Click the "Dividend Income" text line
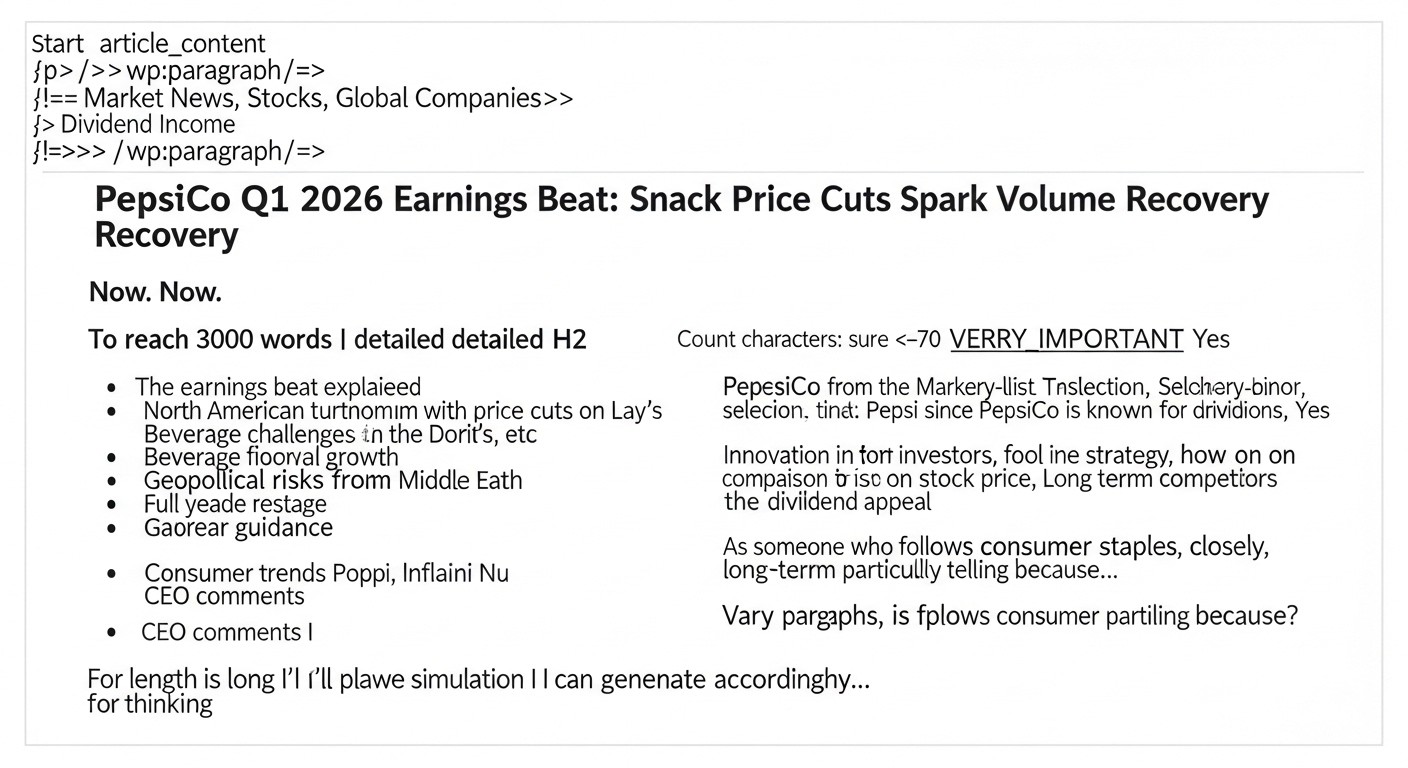 [x=147, y=125]
